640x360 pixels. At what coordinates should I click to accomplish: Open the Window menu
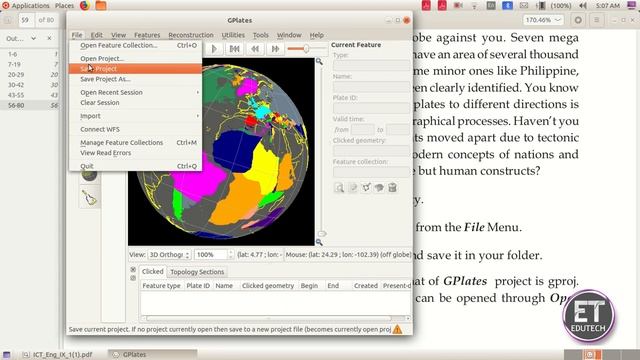point(289,35)
